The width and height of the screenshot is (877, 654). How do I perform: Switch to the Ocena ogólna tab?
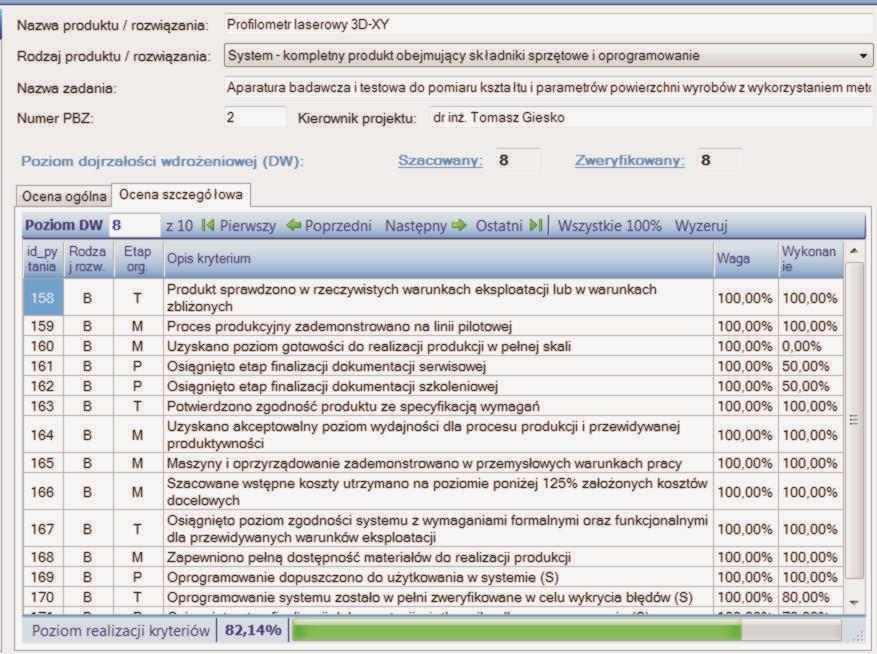point(64,196)
